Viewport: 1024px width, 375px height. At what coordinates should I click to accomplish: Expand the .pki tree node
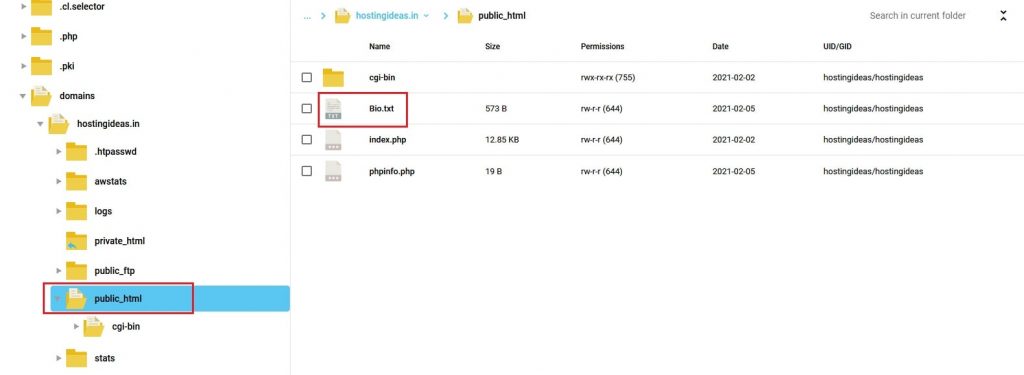[24, 66]
